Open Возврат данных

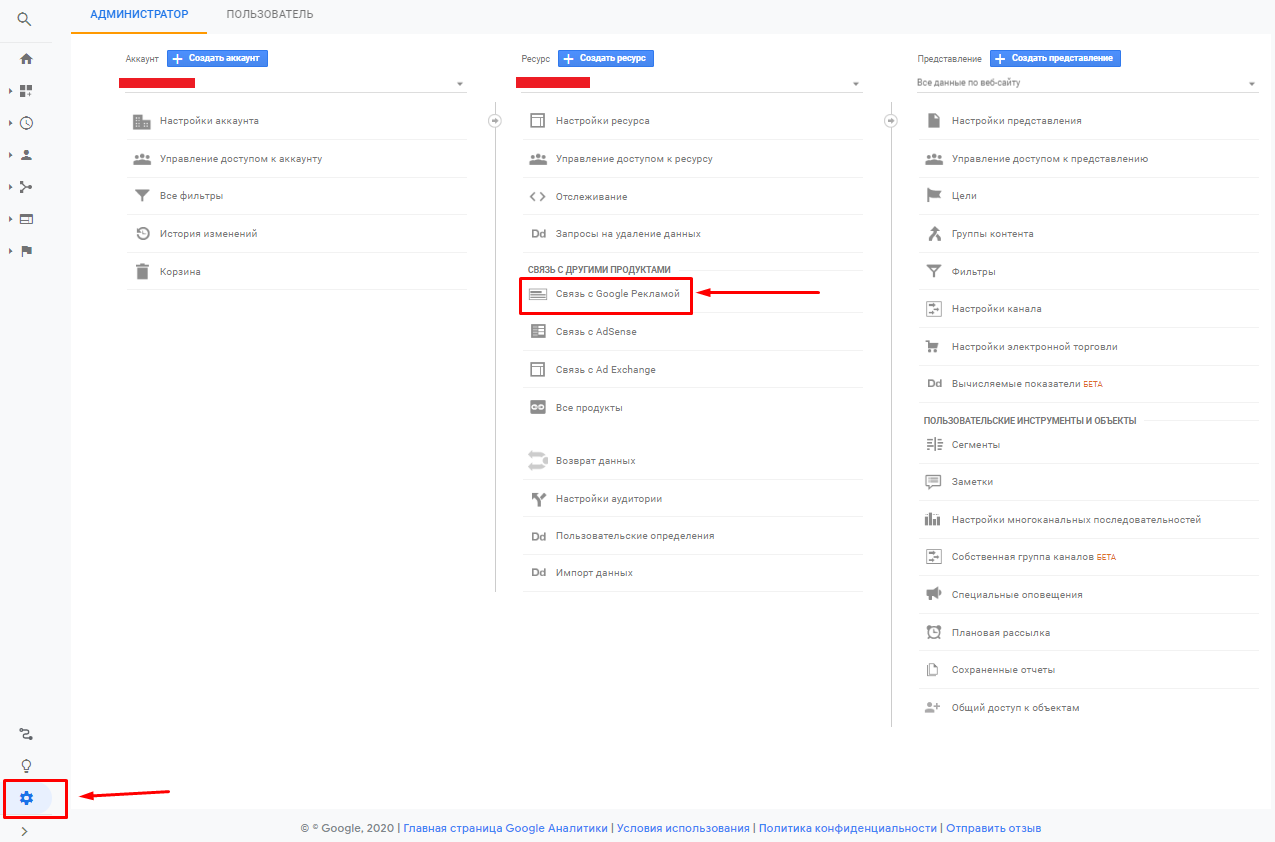595,461
